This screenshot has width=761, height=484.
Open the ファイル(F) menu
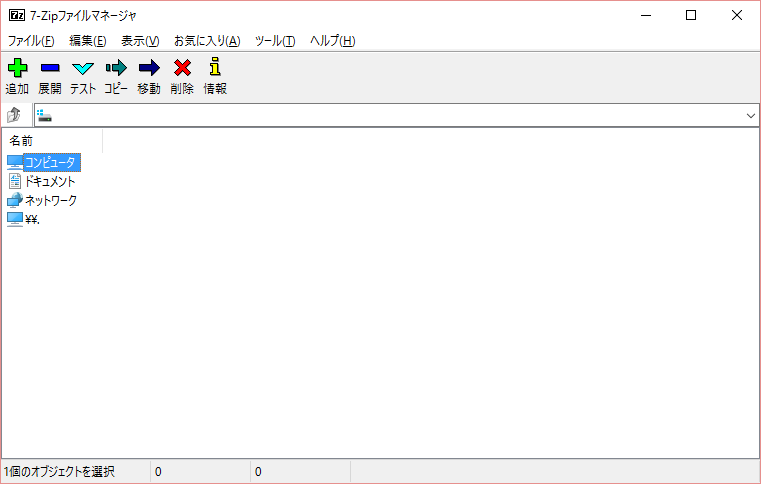[31, 41]
